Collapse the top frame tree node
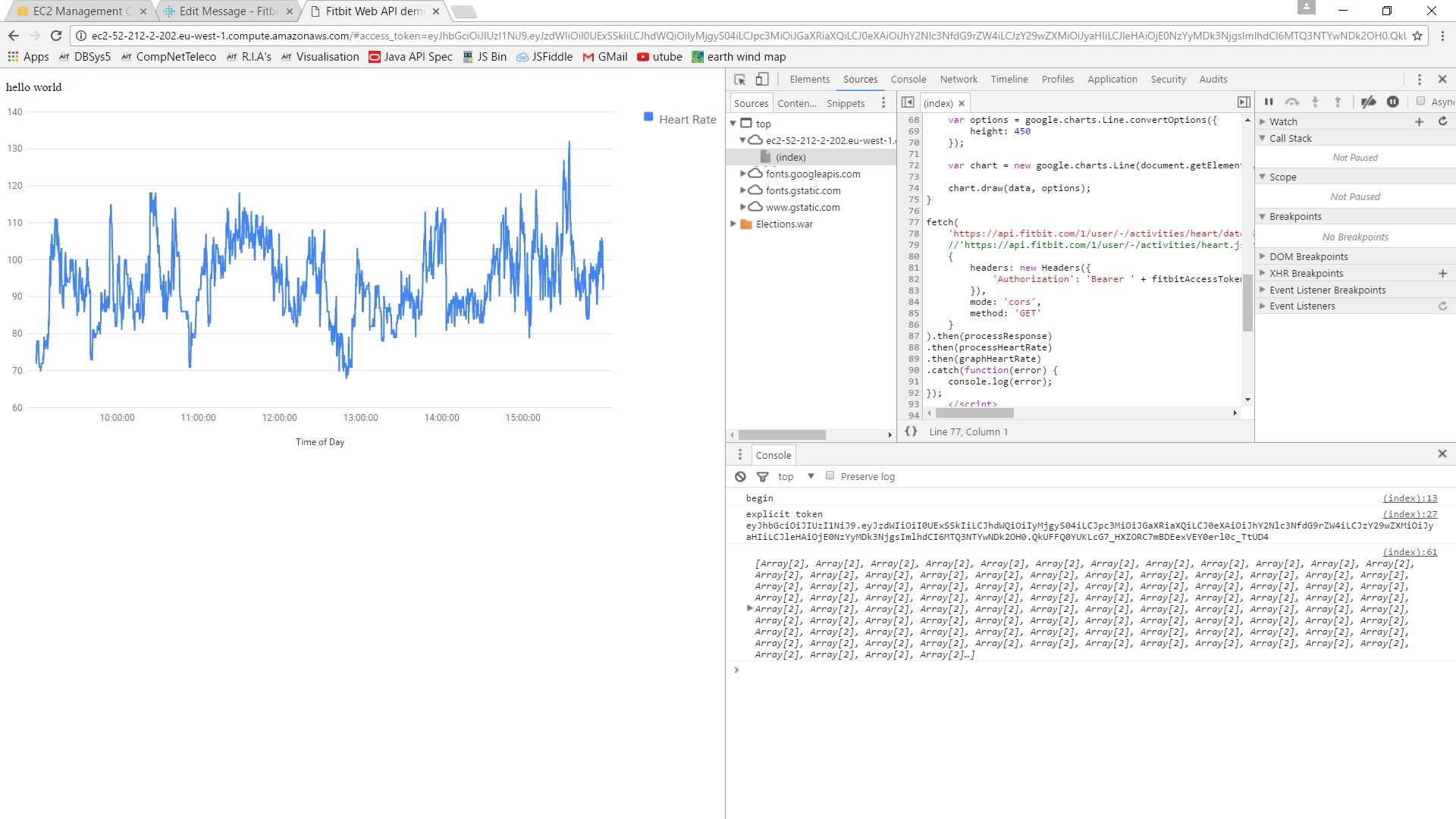The height and width of the screenshot is (819, 1456). coord(733,124)
